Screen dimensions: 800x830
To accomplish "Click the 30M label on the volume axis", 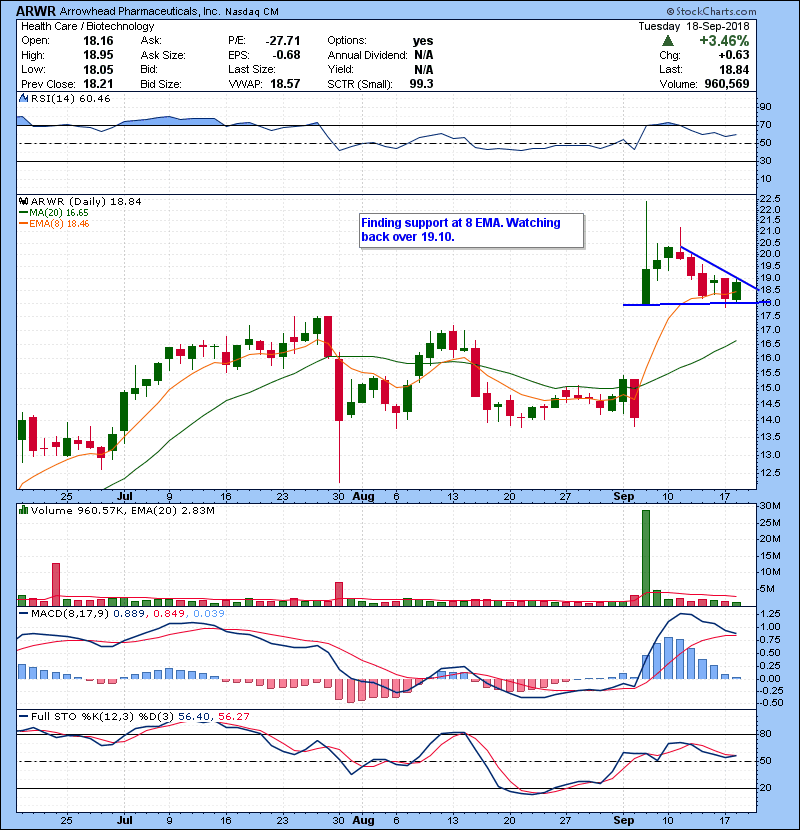I will (x=769, y=506).
